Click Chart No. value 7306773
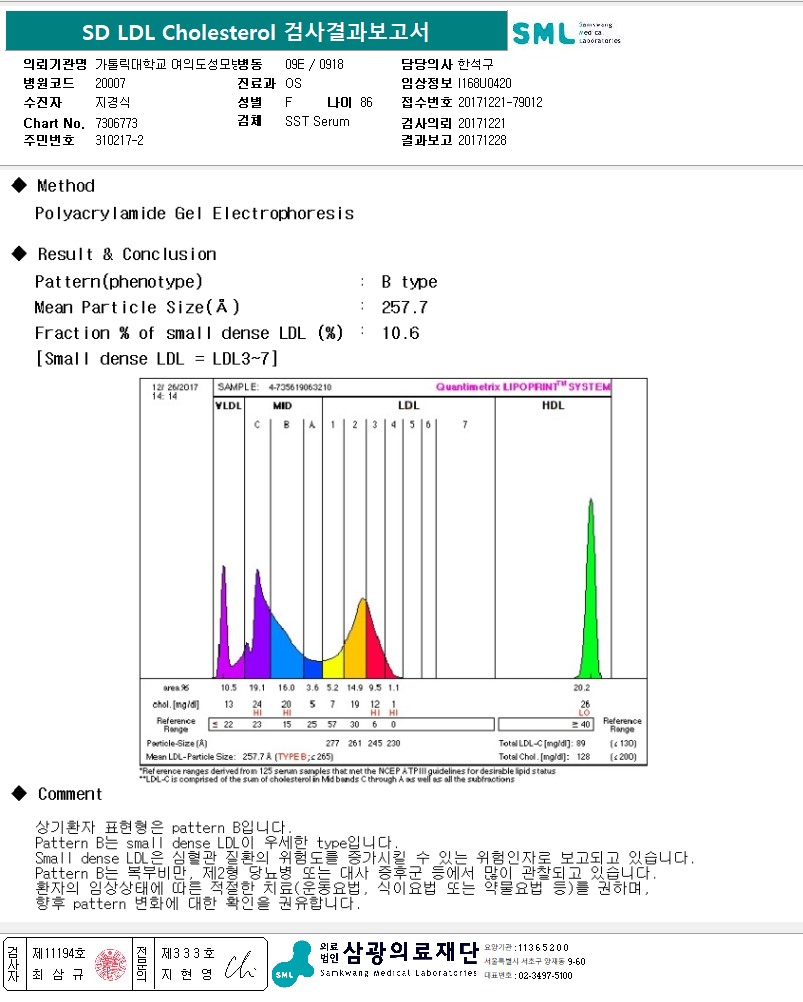 116,123
